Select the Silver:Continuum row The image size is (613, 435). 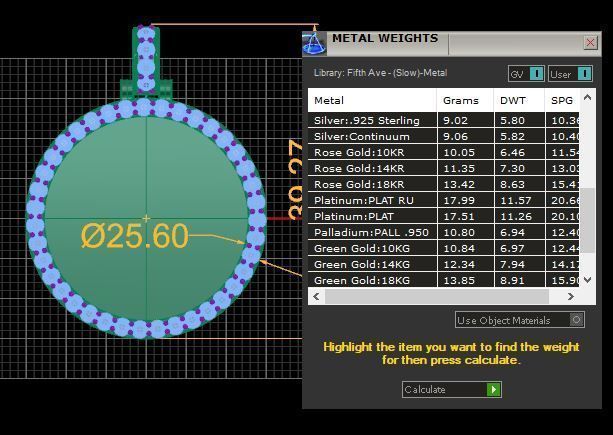[x=444, y=136]
